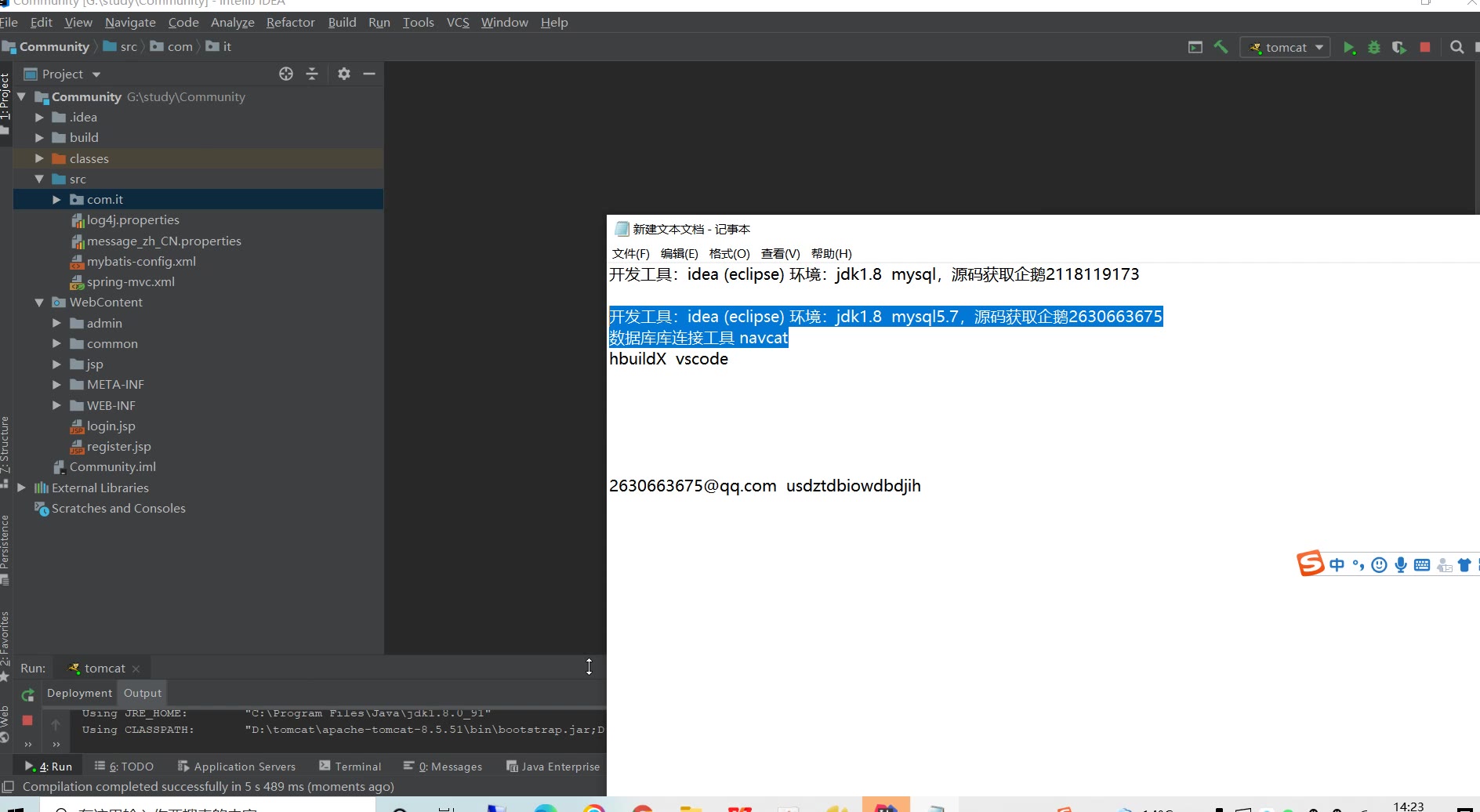Click the run-anything icon left of the hammer
Image resolution: width=1480 pixels, height=812 pixels.
pos(1195,47)
